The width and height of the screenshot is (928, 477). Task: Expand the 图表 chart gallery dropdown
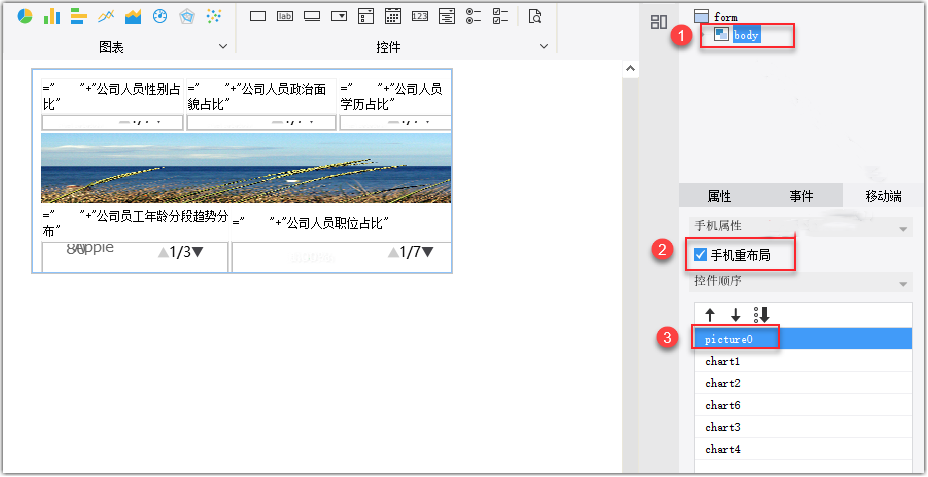pos(223,47)
